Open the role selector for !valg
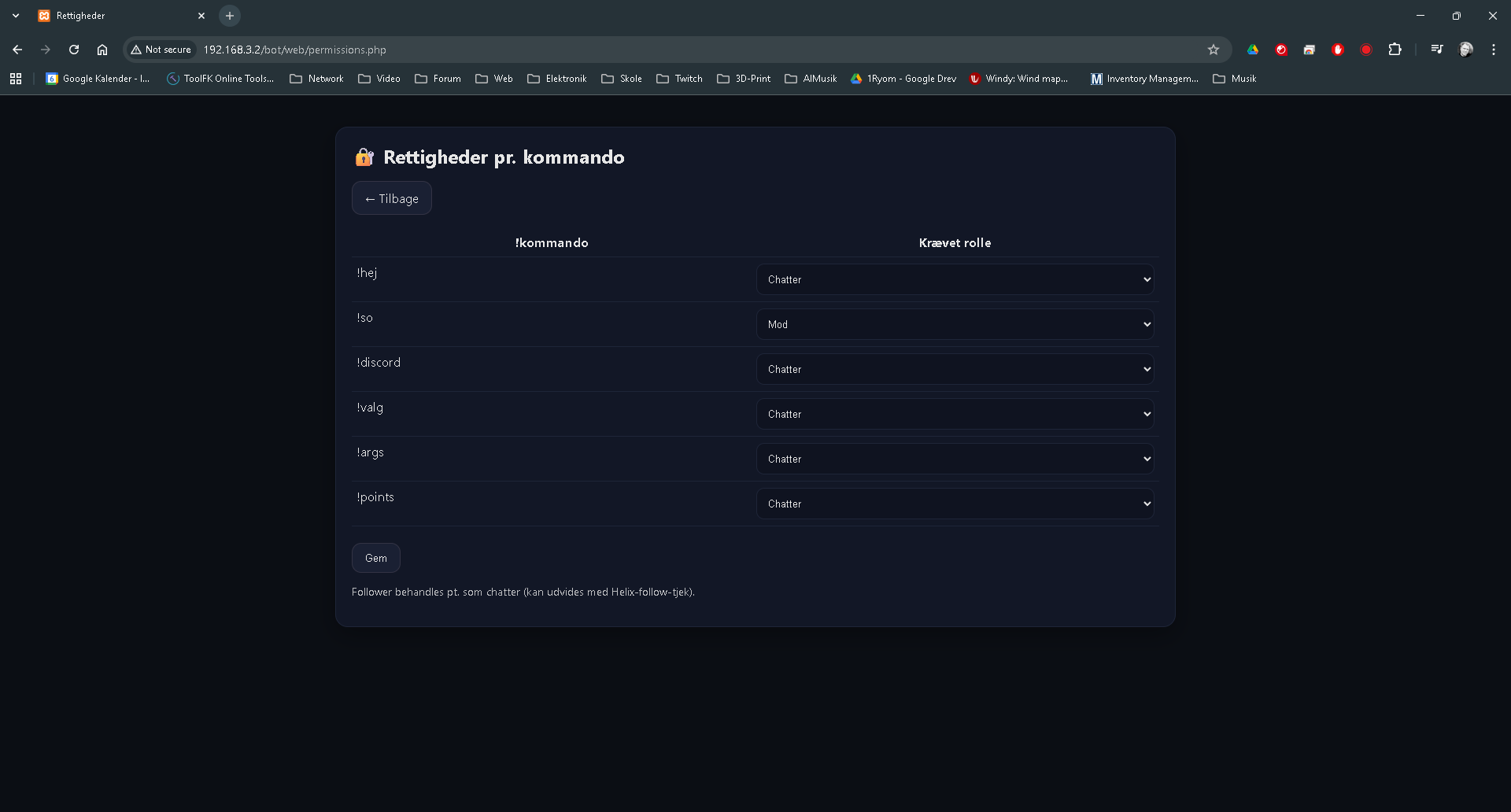 [955, 414]
